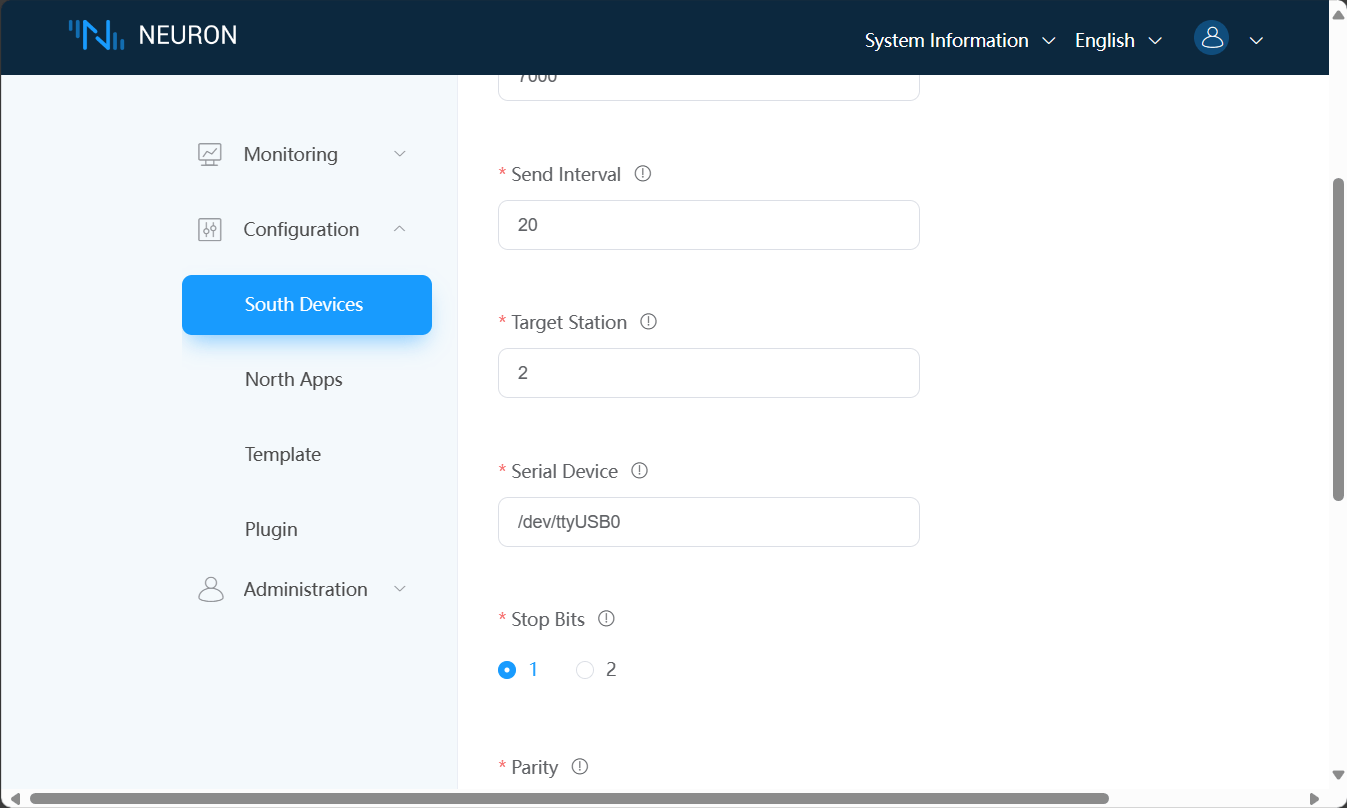Click the Parity info icon
1347x808 pixels.
point(580,766)
